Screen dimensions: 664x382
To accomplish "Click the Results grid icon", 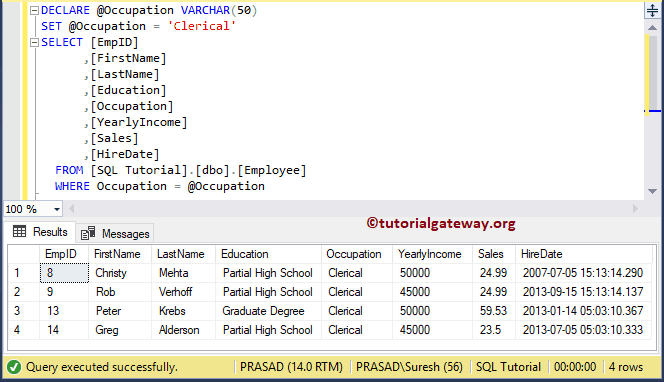I will (x=19, y=232).
